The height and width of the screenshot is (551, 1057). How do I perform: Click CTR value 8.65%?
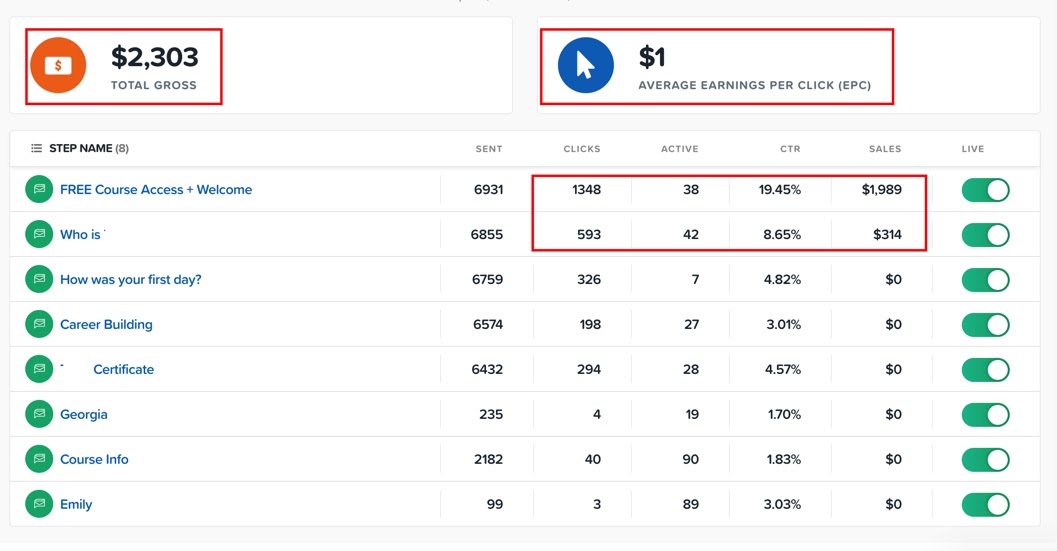click(x=782, y=235)
